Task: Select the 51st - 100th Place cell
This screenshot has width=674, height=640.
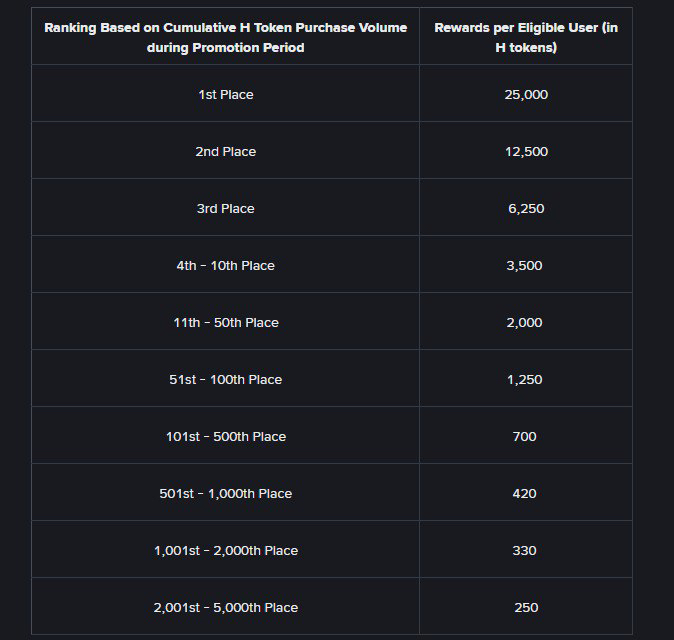Action: (x=226, y=380)
